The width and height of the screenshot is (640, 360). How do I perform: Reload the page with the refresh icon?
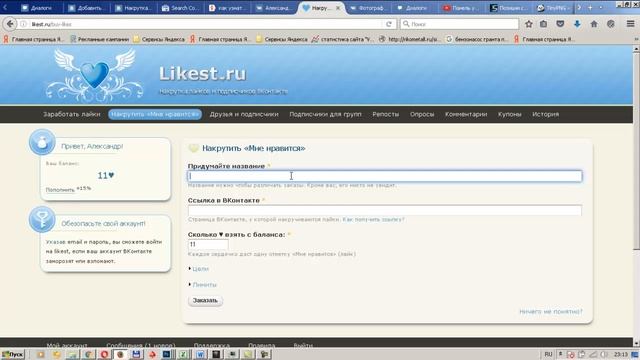pyautogui.click(x=389, y=24)
